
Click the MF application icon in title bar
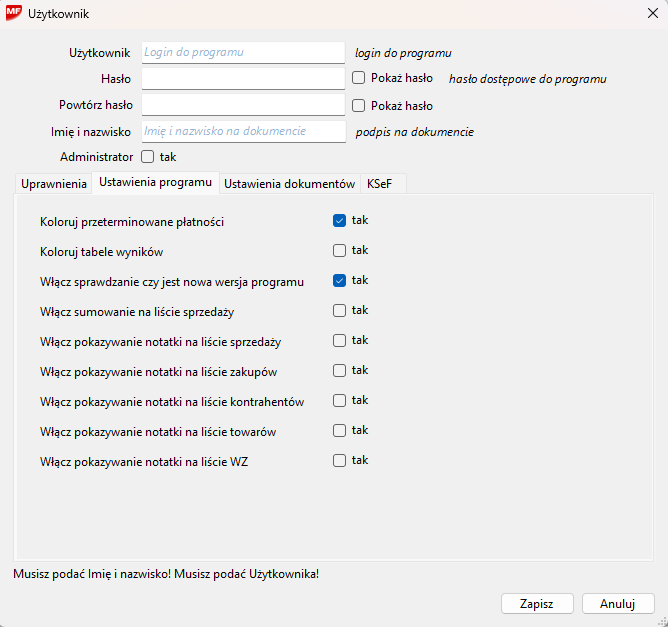tap(15, 14)
